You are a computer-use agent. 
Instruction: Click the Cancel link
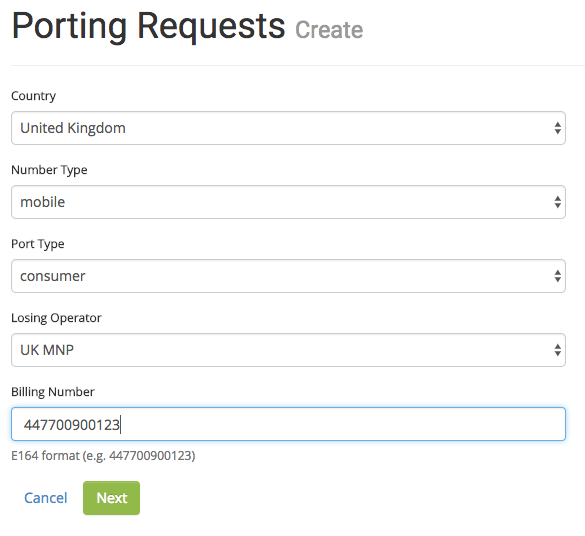[46, 498]
